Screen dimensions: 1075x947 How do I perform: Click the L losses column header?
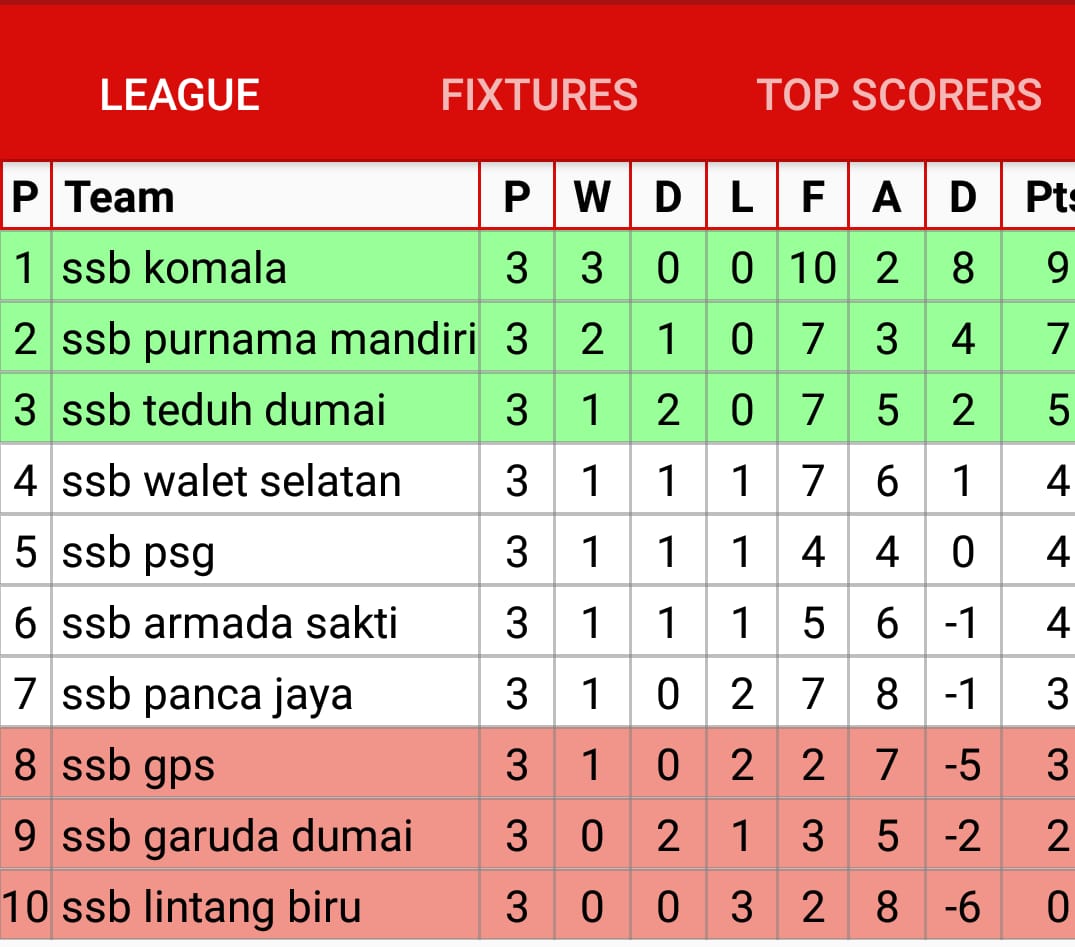coord(741,197)
